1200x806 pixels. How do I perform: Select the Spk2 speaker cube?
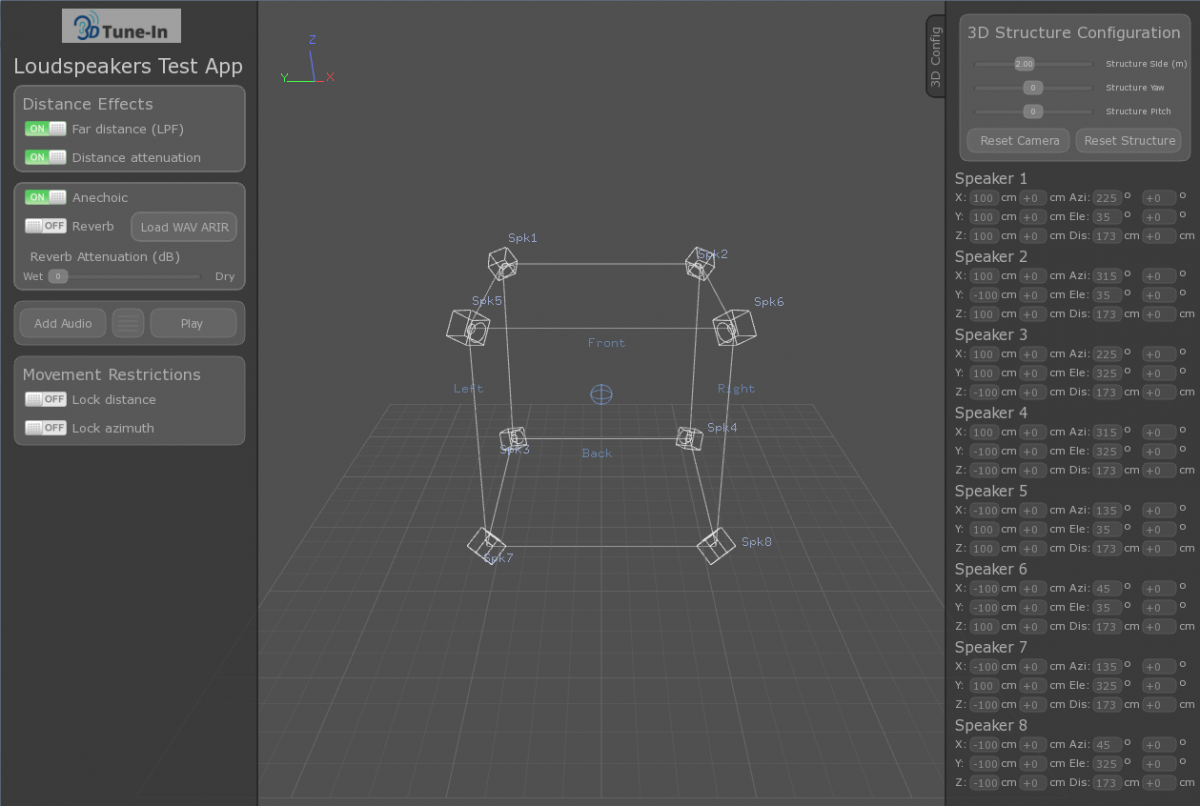coord(699,263)
